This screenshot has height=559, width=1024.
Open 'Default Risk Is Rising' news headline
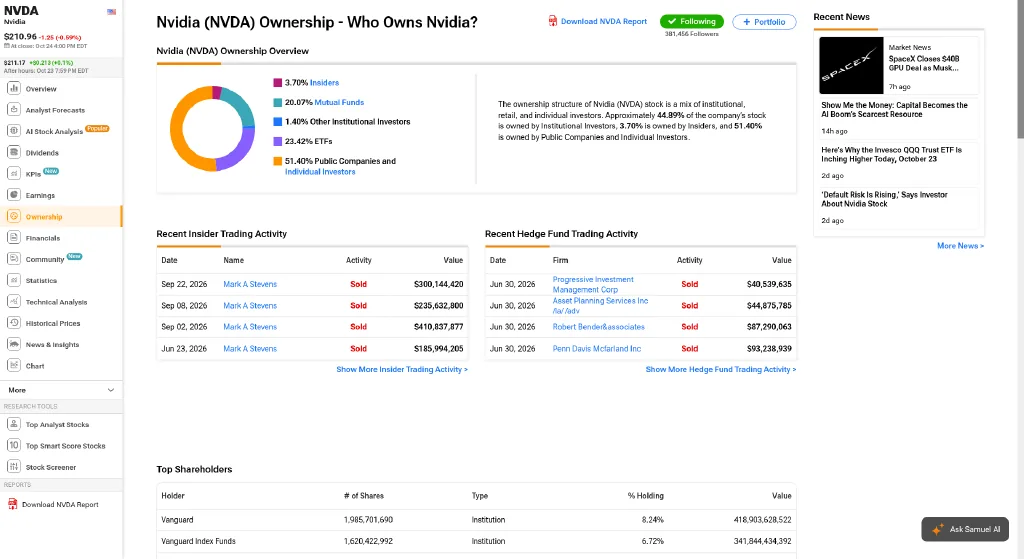884,199
